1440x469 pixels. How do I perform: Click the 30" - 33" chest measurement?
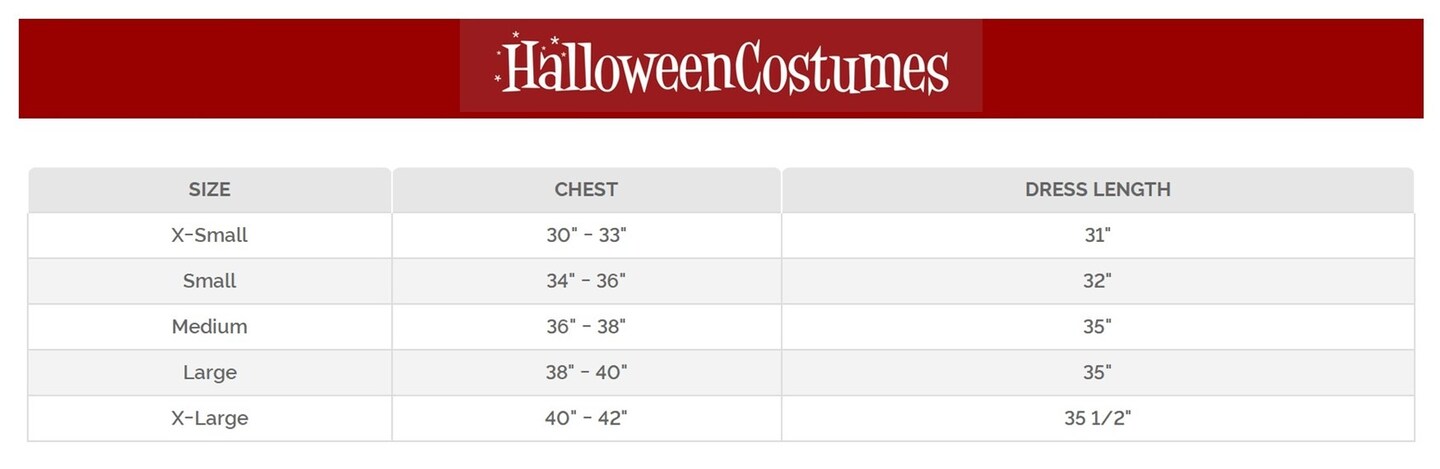pyautogui.click(x=586, y=236)
